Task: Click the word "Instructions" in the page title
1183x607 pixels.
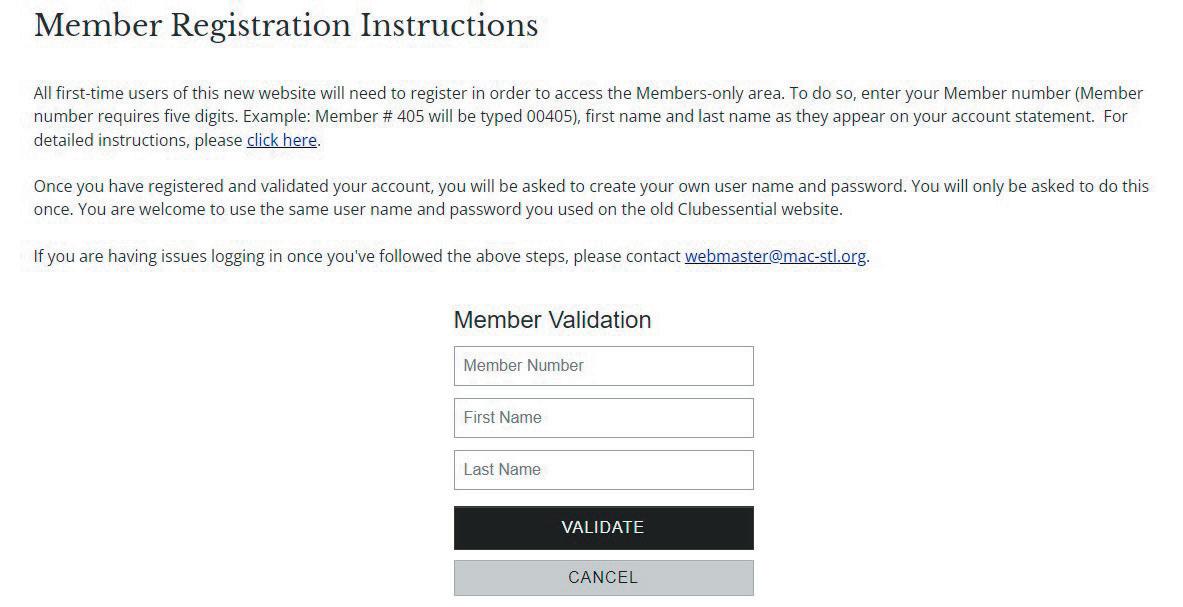Action: pos(449,26)
